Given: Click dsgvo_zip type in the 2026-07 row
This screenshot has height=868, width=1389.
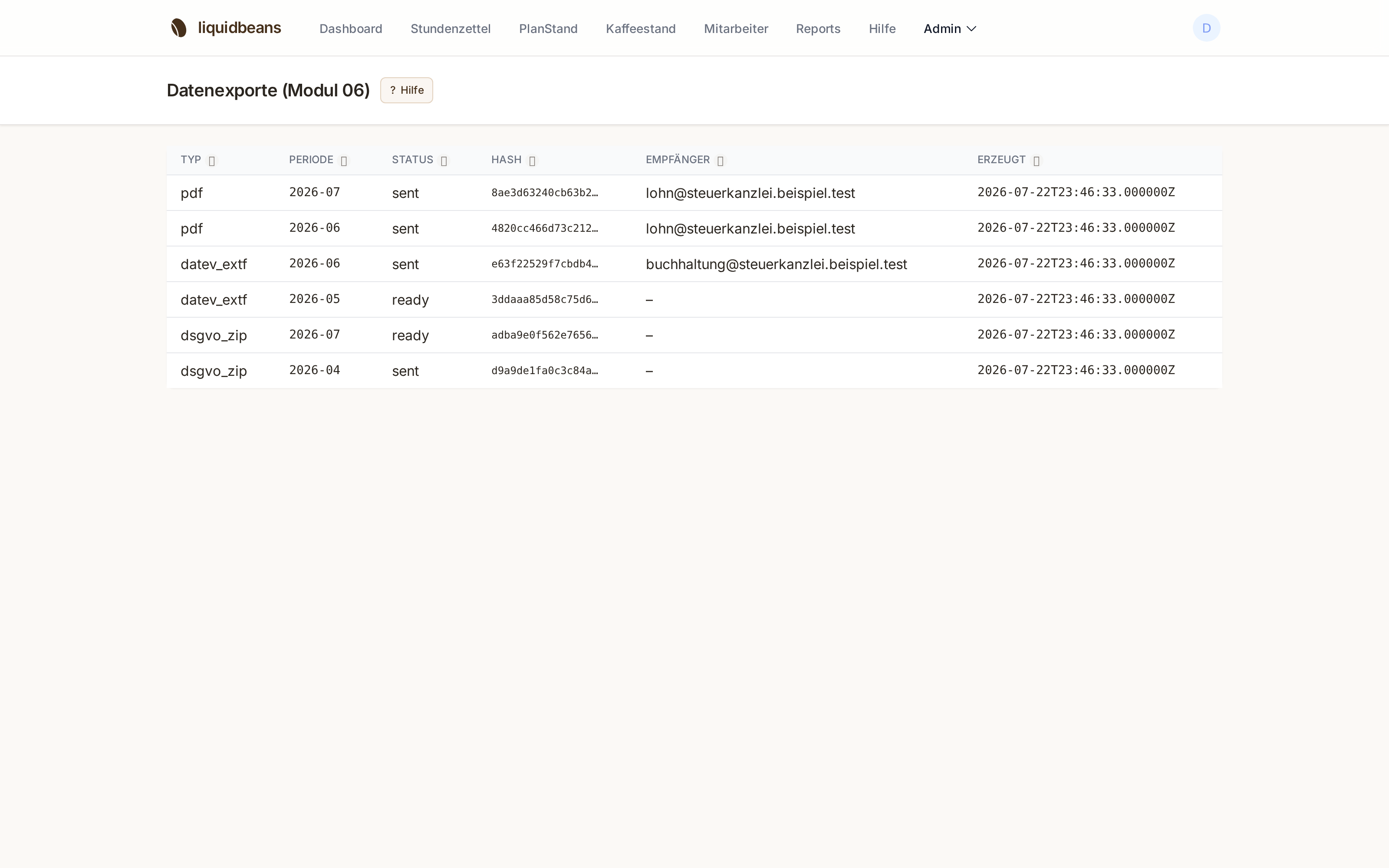Looking at the screenshot, I should pos(214,336).
